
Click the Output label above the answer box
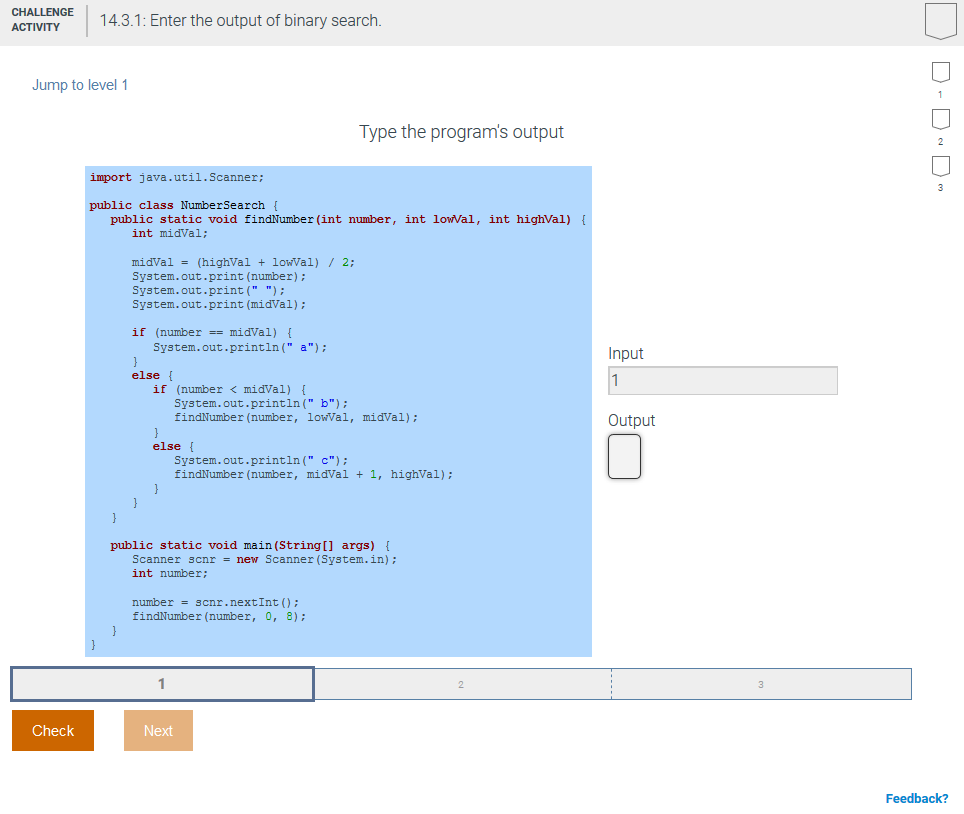click(x=631, y=420)
